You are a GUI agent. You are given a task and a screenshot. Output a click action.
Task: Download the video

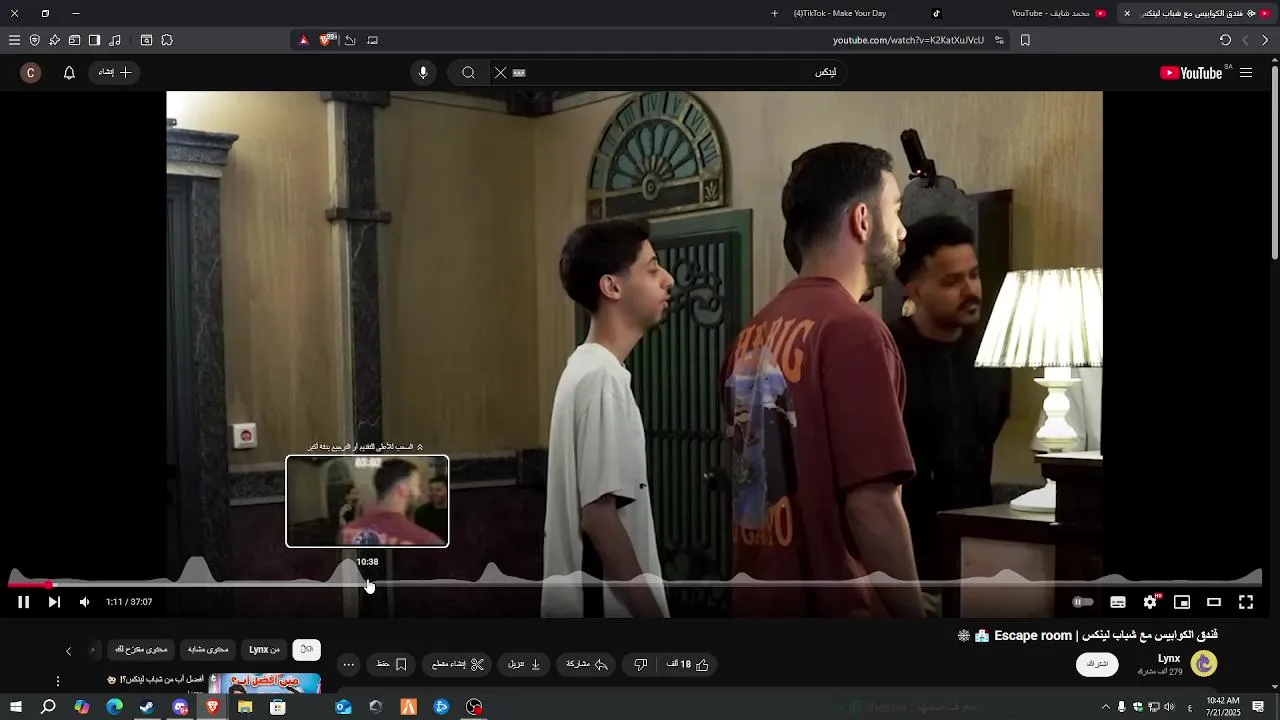click(x=524, y=664)
